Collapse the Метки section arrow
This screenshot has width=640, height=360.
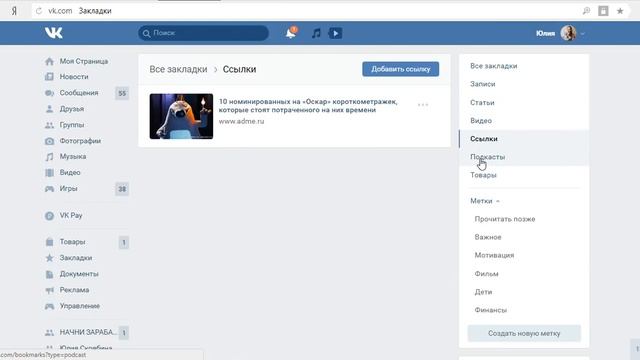[498, 201]
